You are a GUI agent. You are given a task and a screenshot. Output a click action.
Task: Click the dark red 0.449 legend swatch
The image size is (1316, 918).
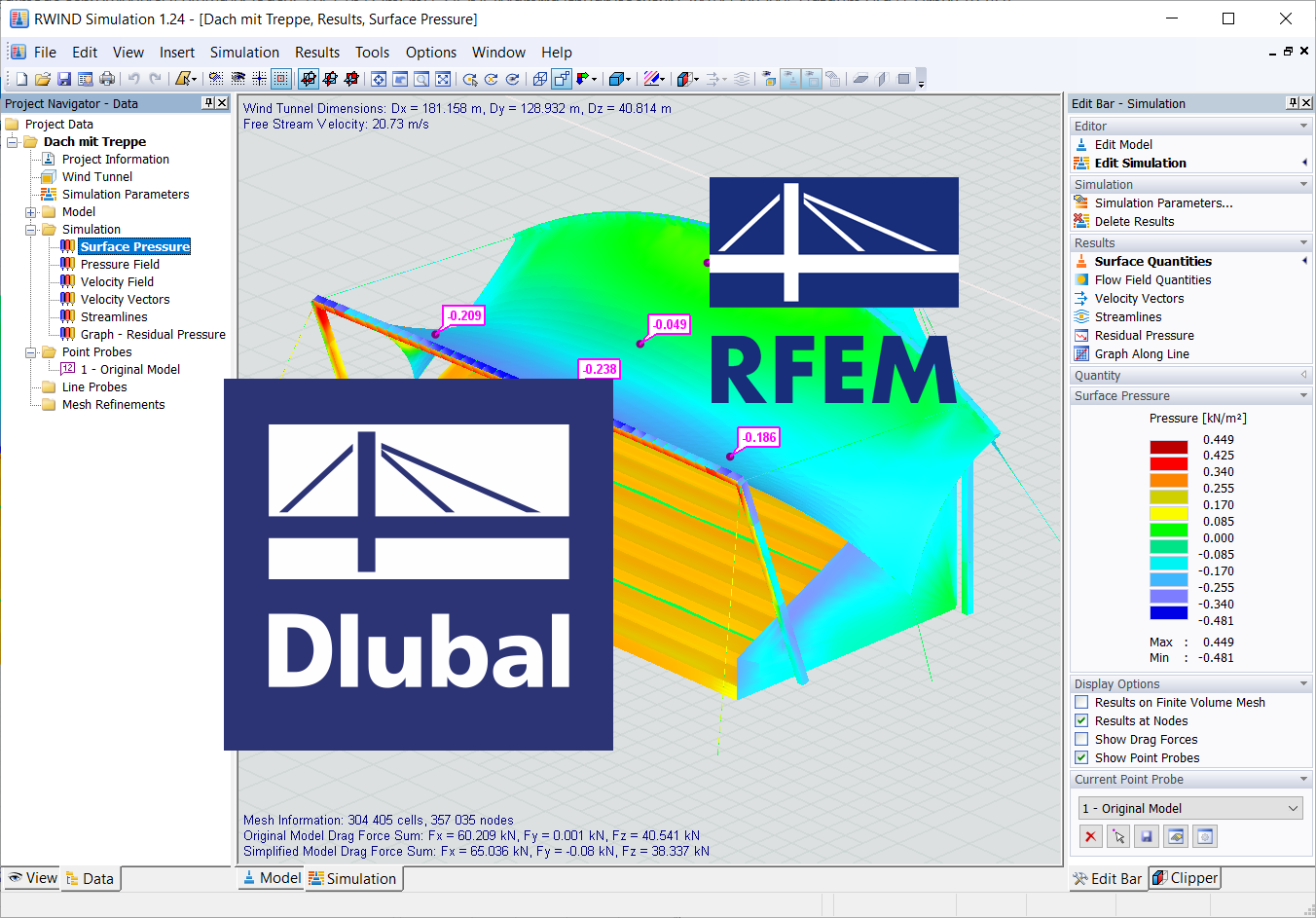point(1168,447)
